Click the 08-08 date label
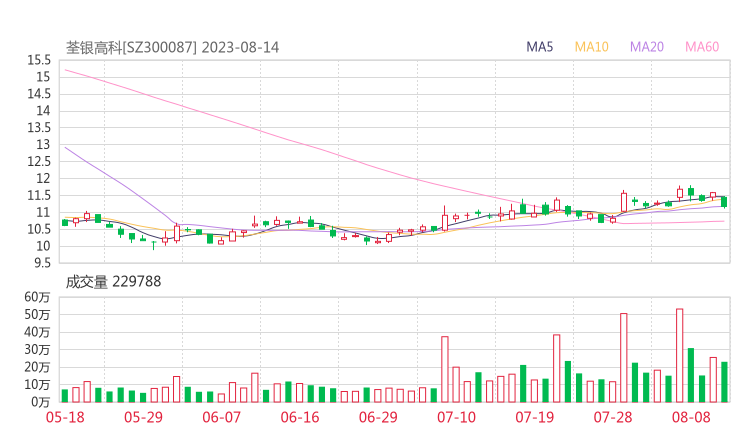The image size is (740, 440). 691,417
